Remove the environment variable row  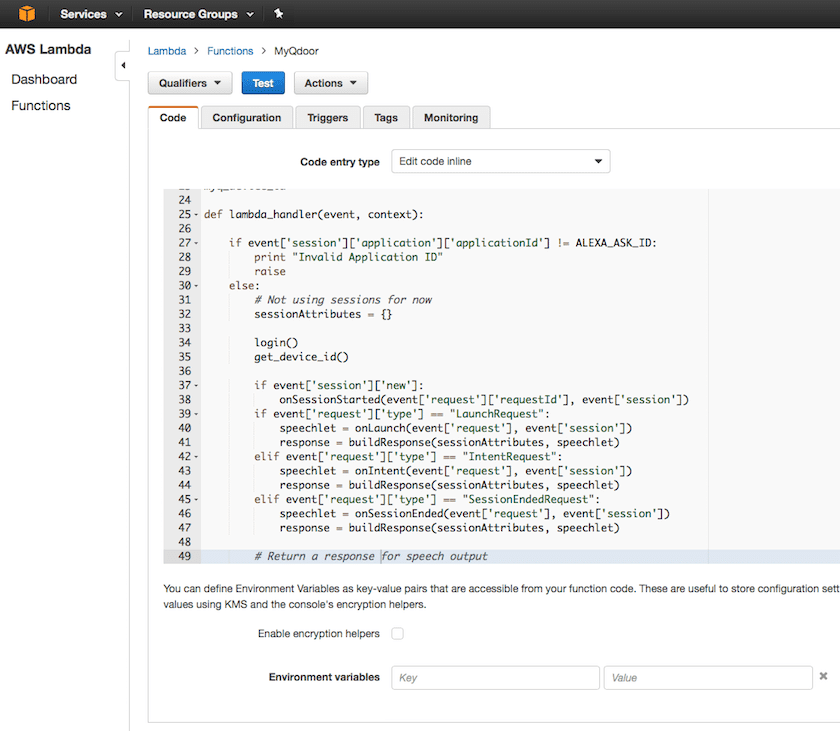823,676
